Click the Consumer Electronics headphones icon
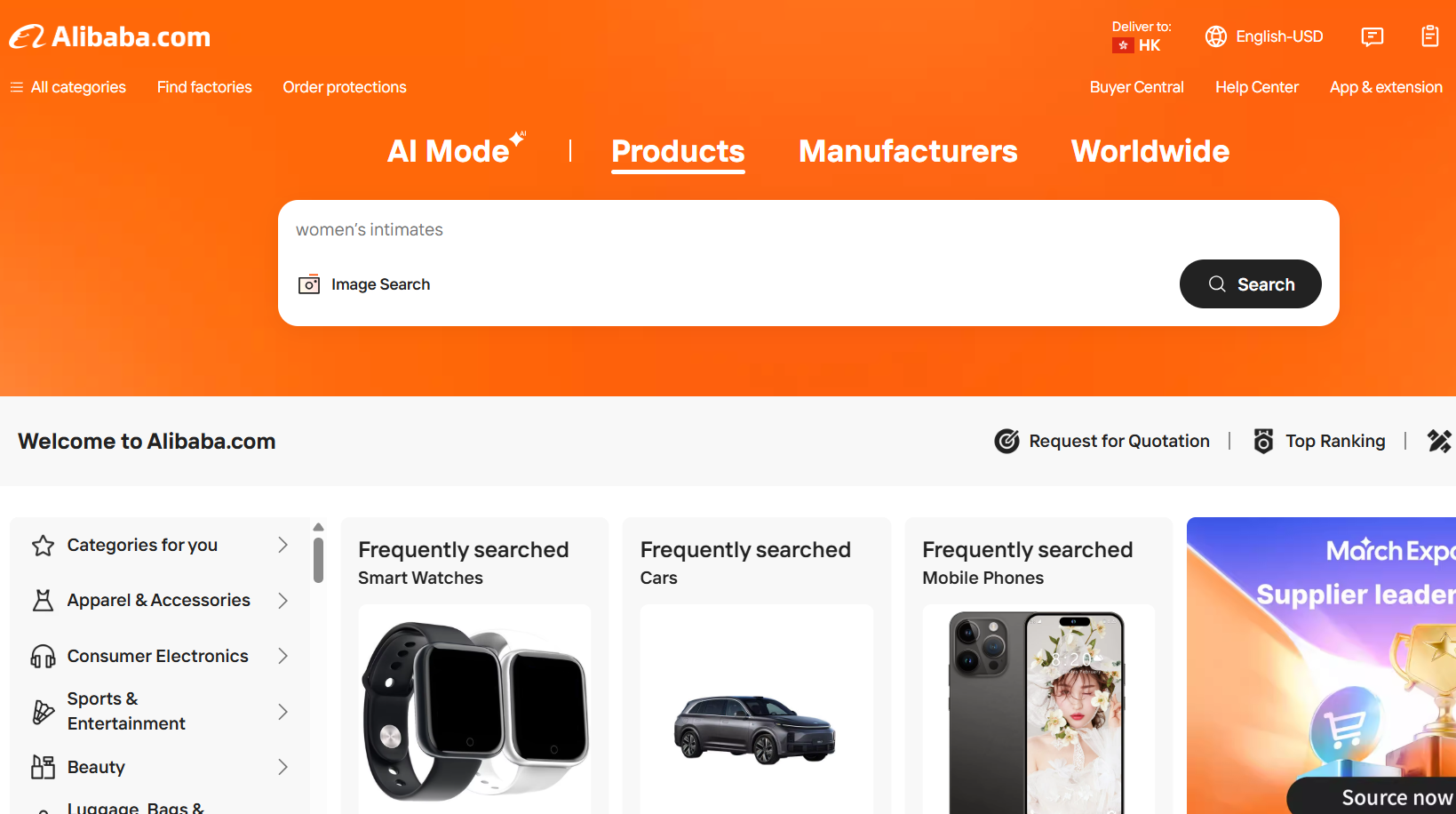 point(43,657)
